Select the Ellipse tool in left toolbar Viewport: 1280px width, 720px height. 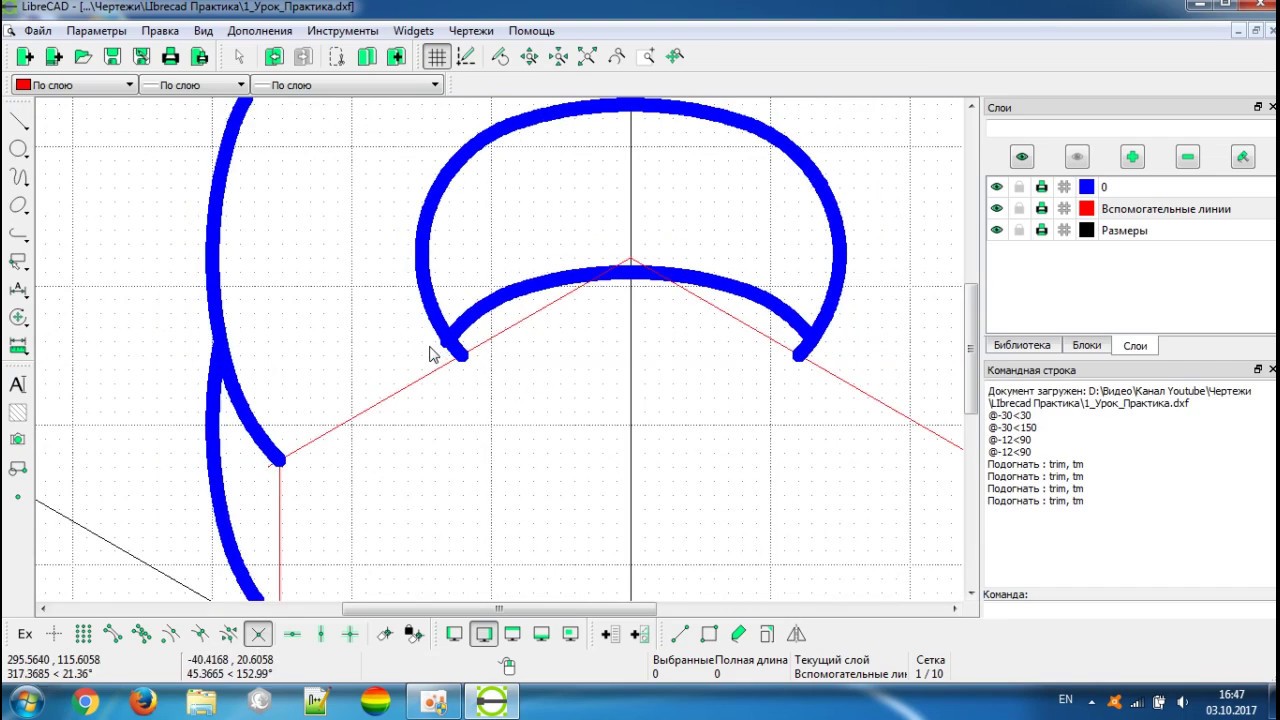18,205
